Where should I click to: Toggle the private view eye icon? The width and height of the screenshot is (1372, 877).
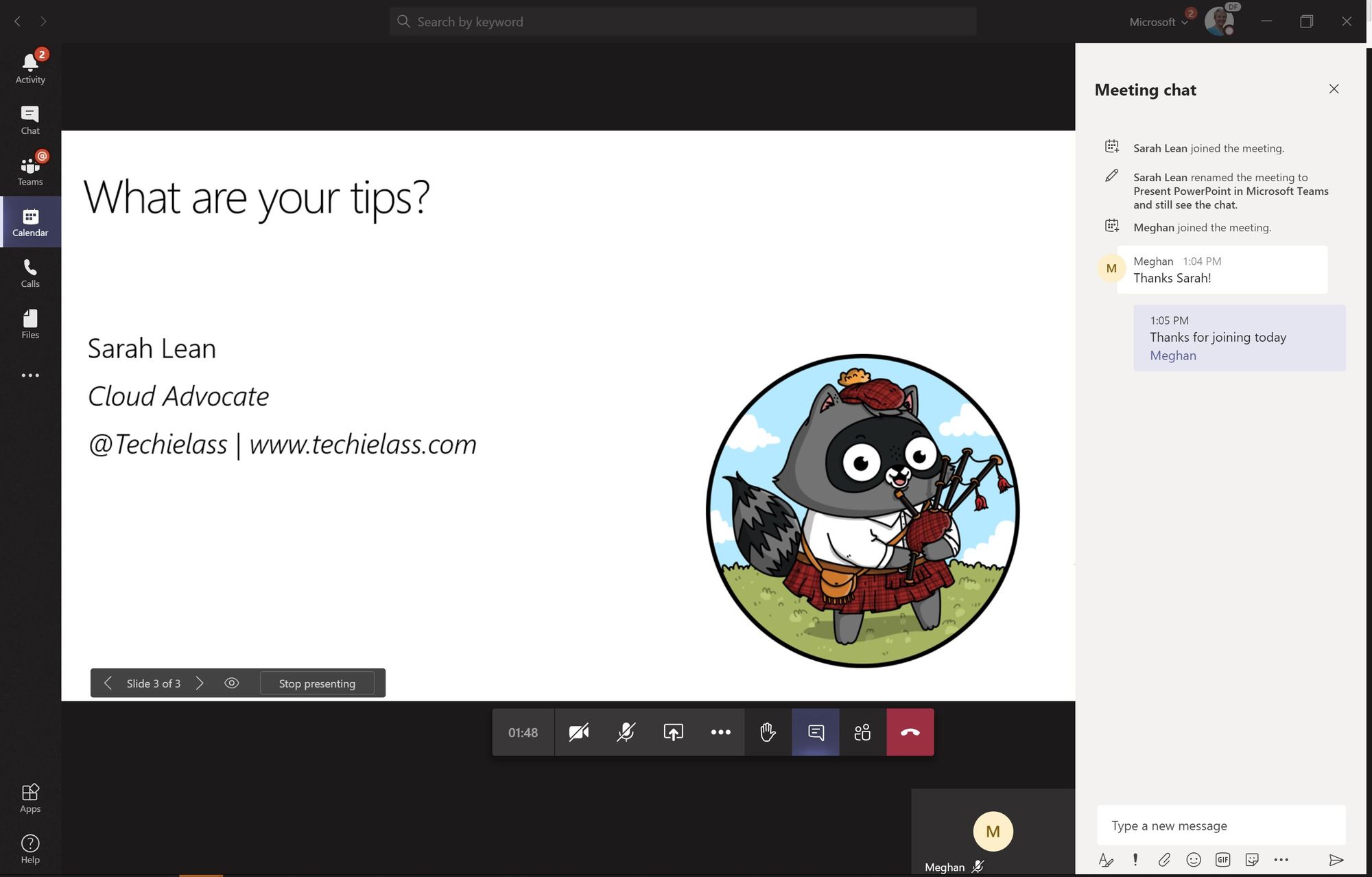[232, 683]
